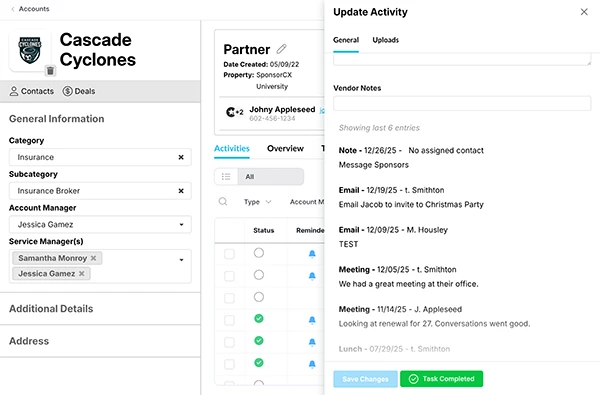Click the sixth row reminder bell
This screenshot has height=395, width=600.
[x=312, y=364]
